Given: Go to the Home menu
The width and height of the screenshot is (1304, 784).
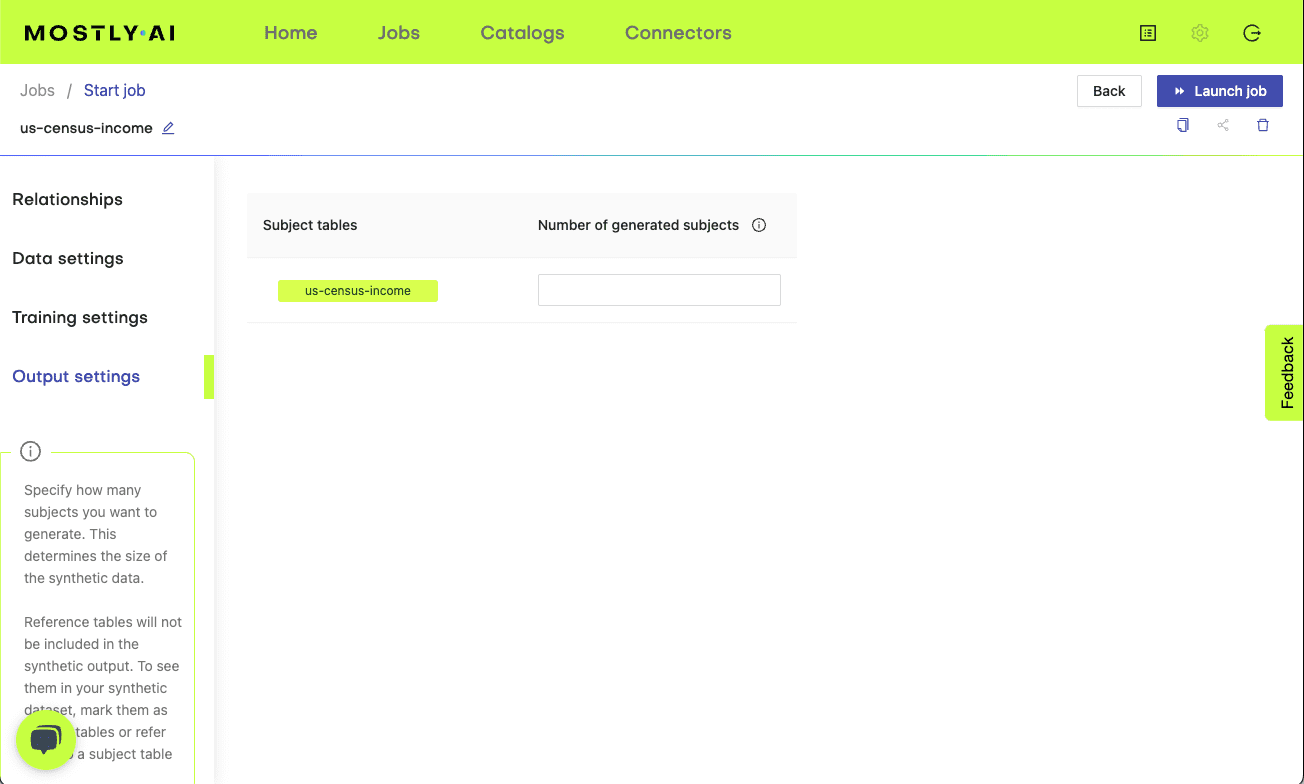Looking at the screenshot, I should [290, 33].
